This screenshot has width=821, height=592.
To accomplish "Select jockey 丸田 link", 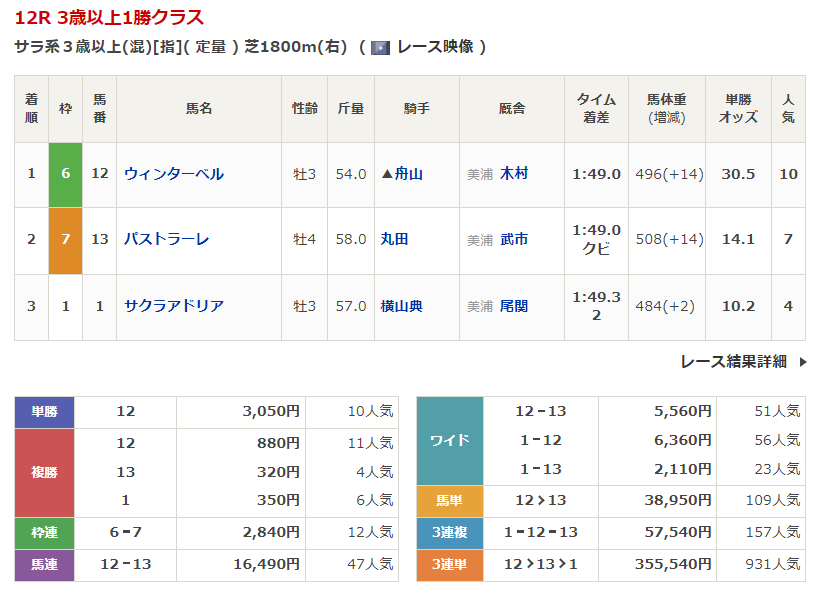I will tap(395, 239).
